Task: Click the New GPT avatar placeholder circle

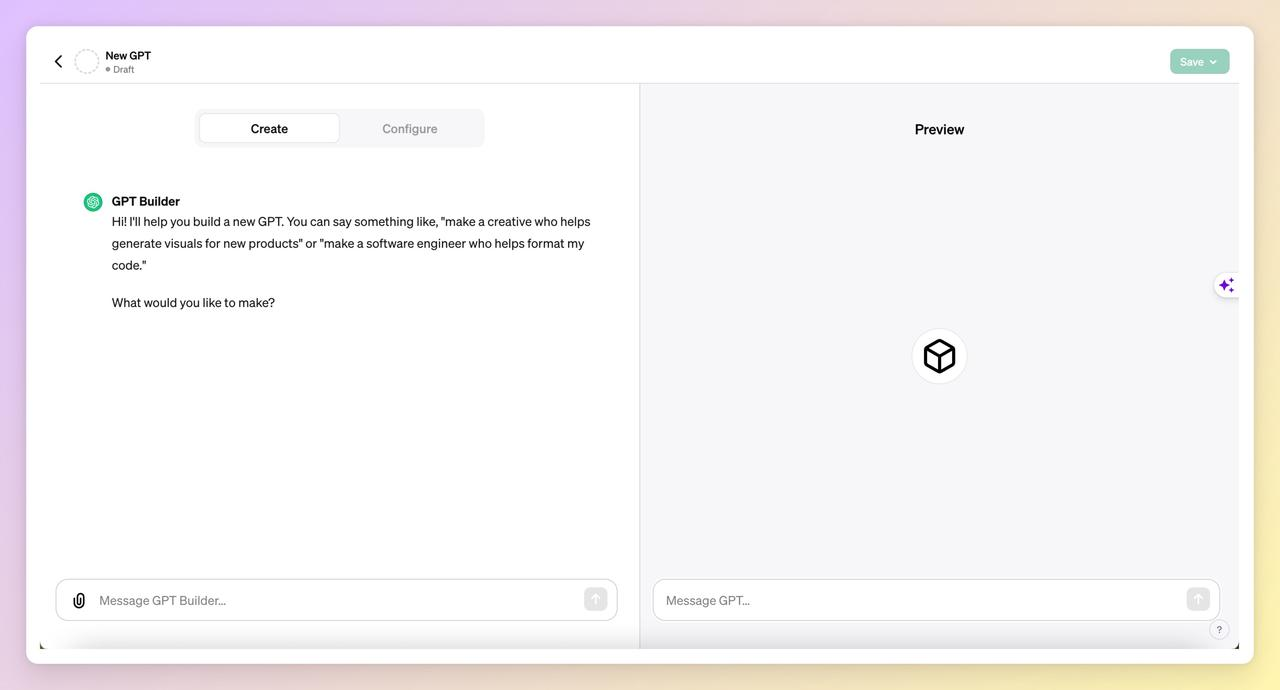Action: coord(87,62)
